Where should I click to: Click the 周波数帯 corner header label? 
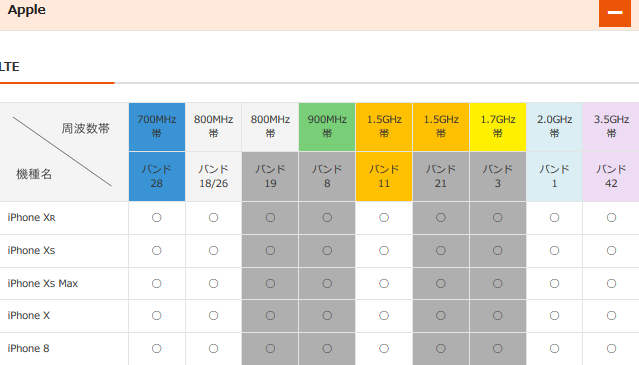pyautogui.click(x=86, y=129)
